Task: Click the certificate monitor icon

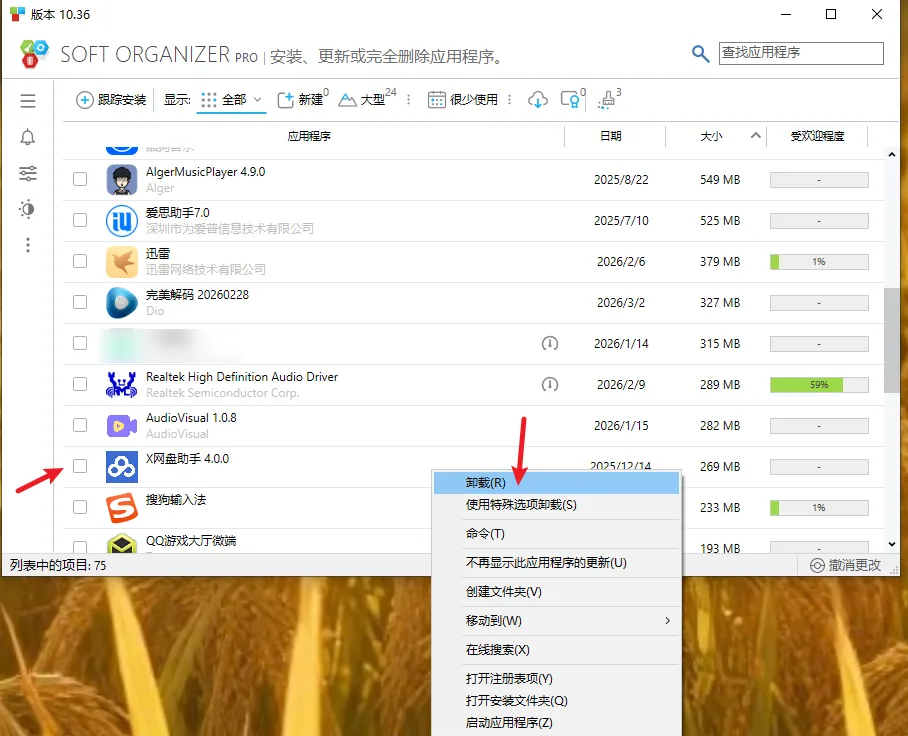Action: click(572, 99)
